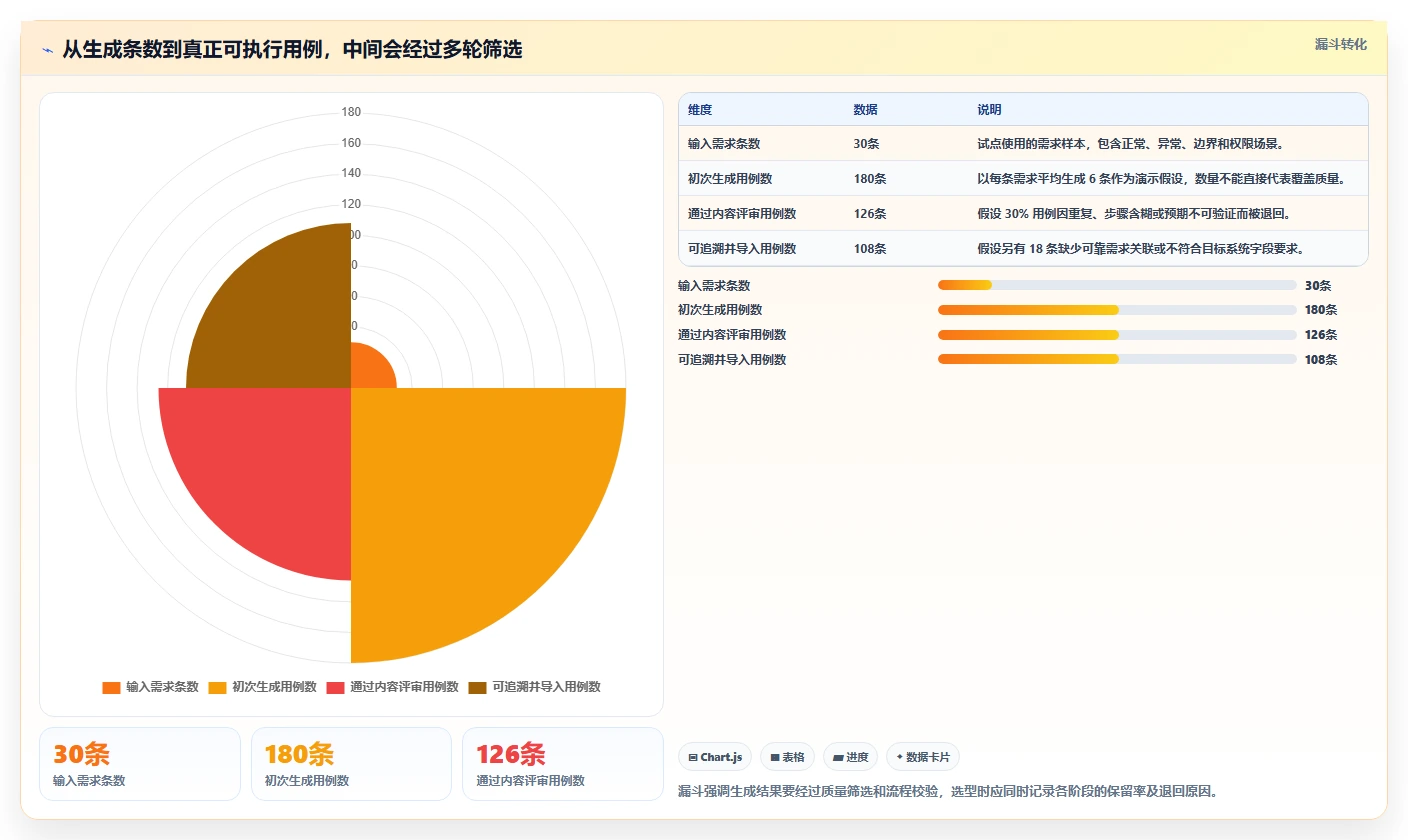The width and height of the screenshot is (1408, 840).
Task: Click the 通过内容评审用例数 progress bar
Action: point(1117,335)
